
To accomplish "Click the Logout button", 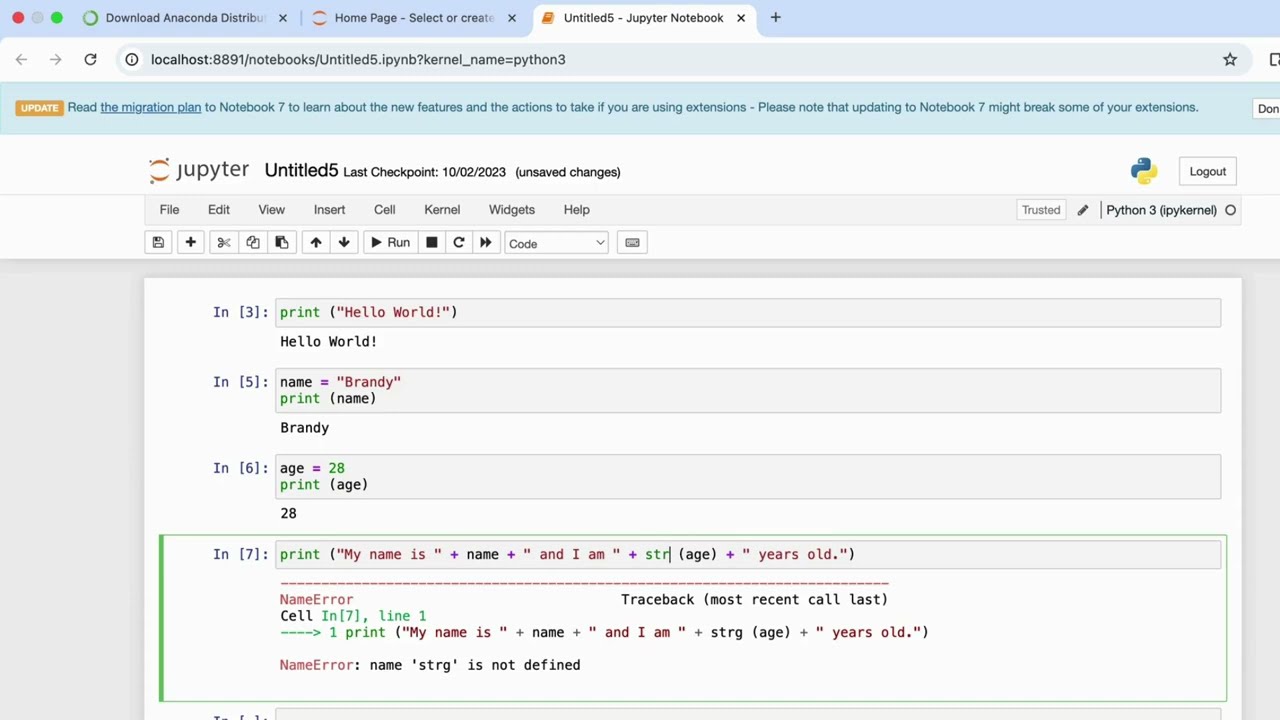I will pos(1208,171).
